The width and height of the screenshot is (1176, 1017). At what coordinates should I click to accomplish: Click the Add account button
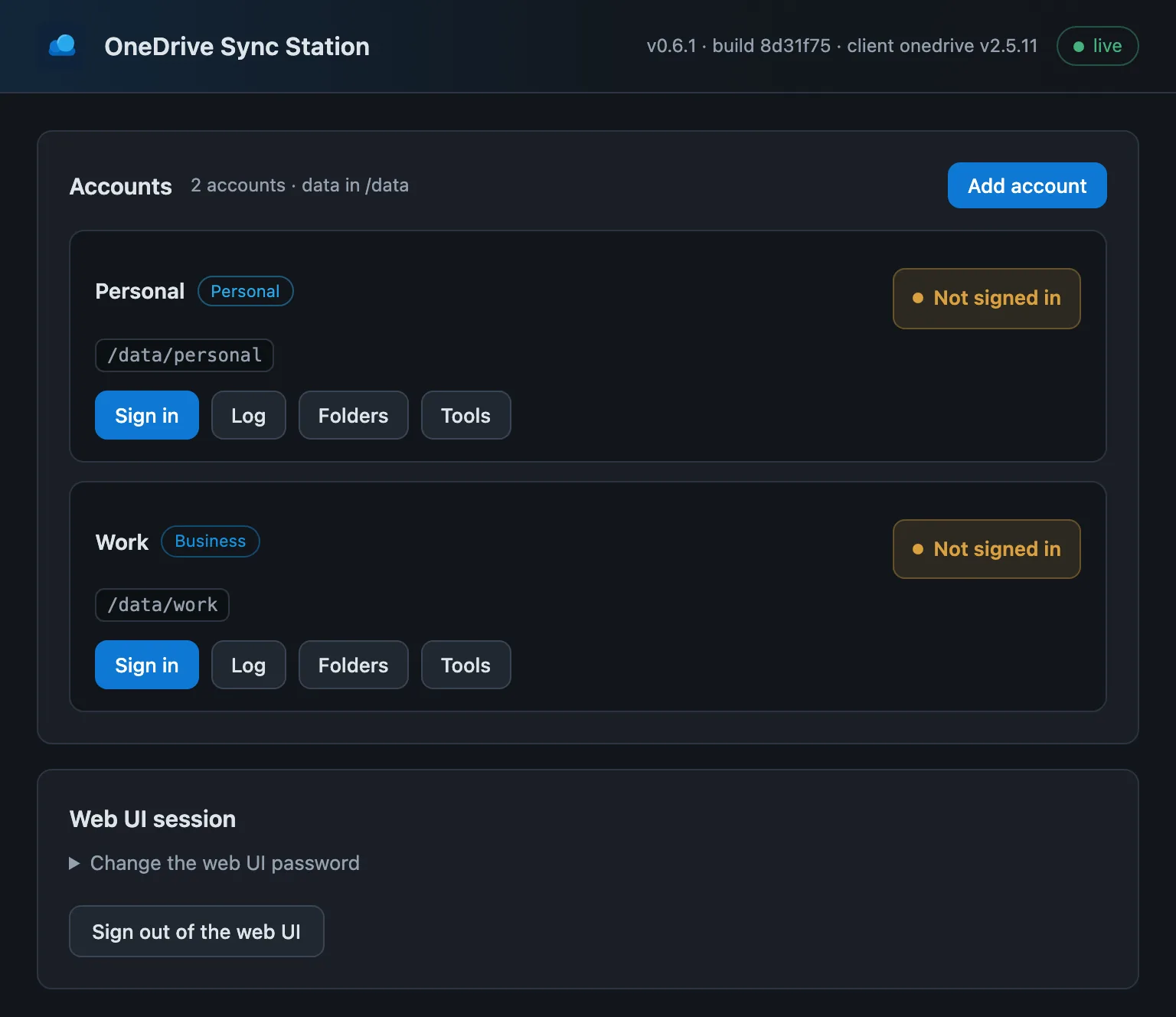(1027, 185)
